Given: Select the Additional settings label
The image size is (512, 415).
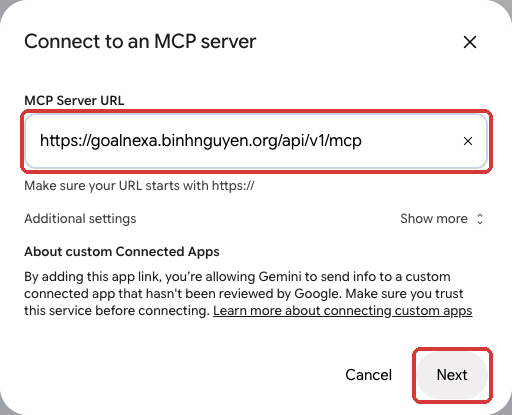Looking at the screenshot, I should point(80,219).
